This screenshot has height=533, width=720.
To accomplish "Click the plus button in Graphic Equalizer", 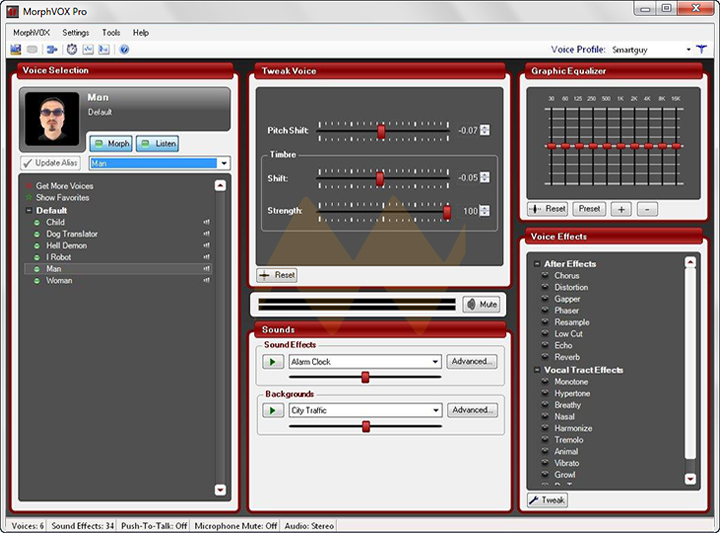I will [621, 209].
